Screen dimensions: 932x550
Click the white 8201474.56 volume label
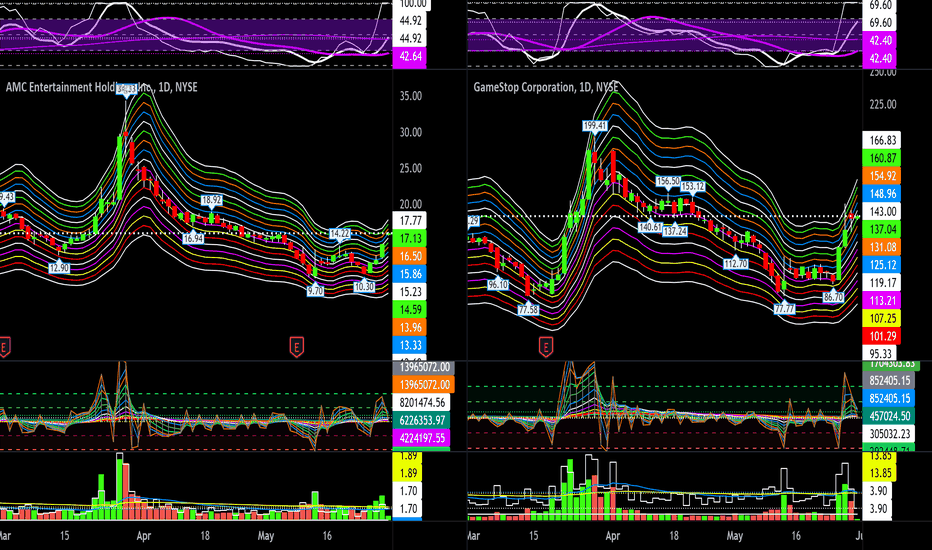[x=422, y=403]
